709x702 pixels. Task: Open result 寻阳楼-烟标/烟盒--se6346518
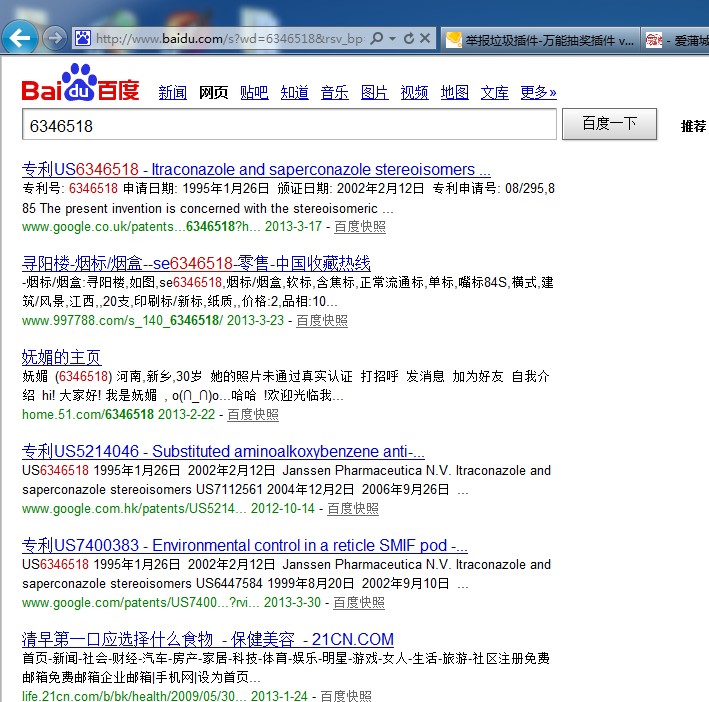pyautogui.click(x=196, y=264)
